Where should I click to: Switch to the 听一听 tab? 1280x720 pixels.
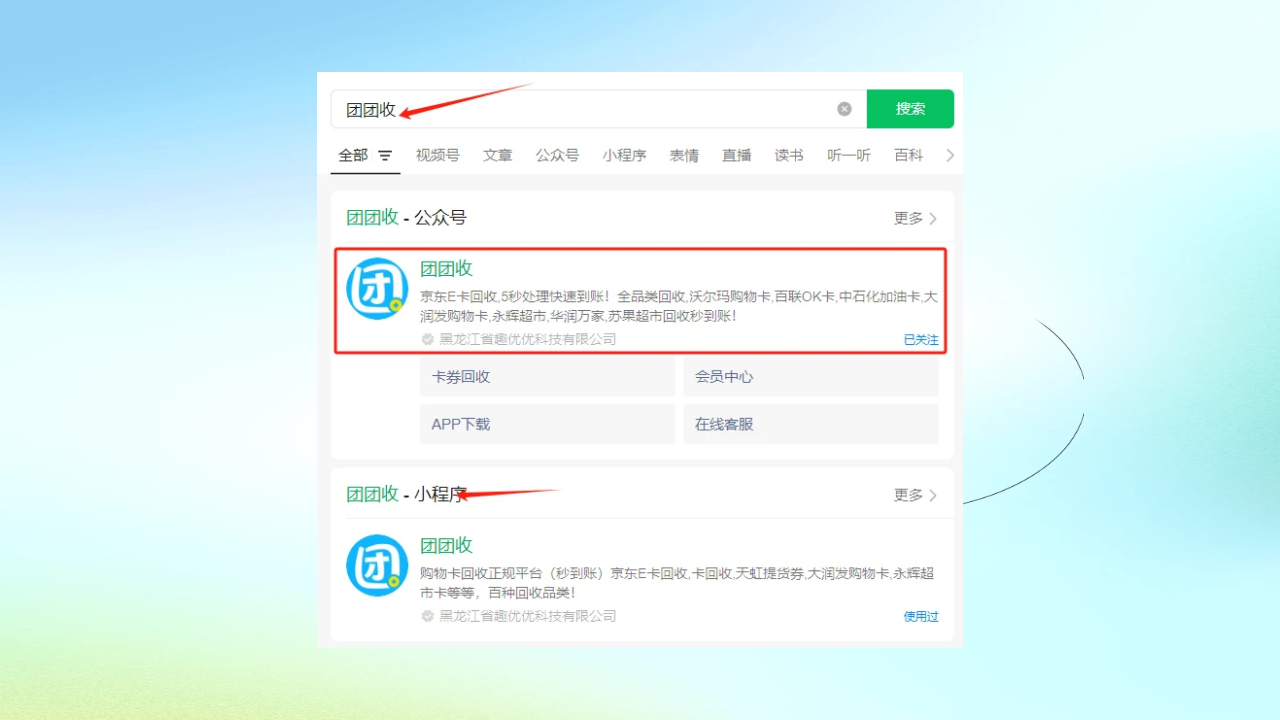click(849, 155)
